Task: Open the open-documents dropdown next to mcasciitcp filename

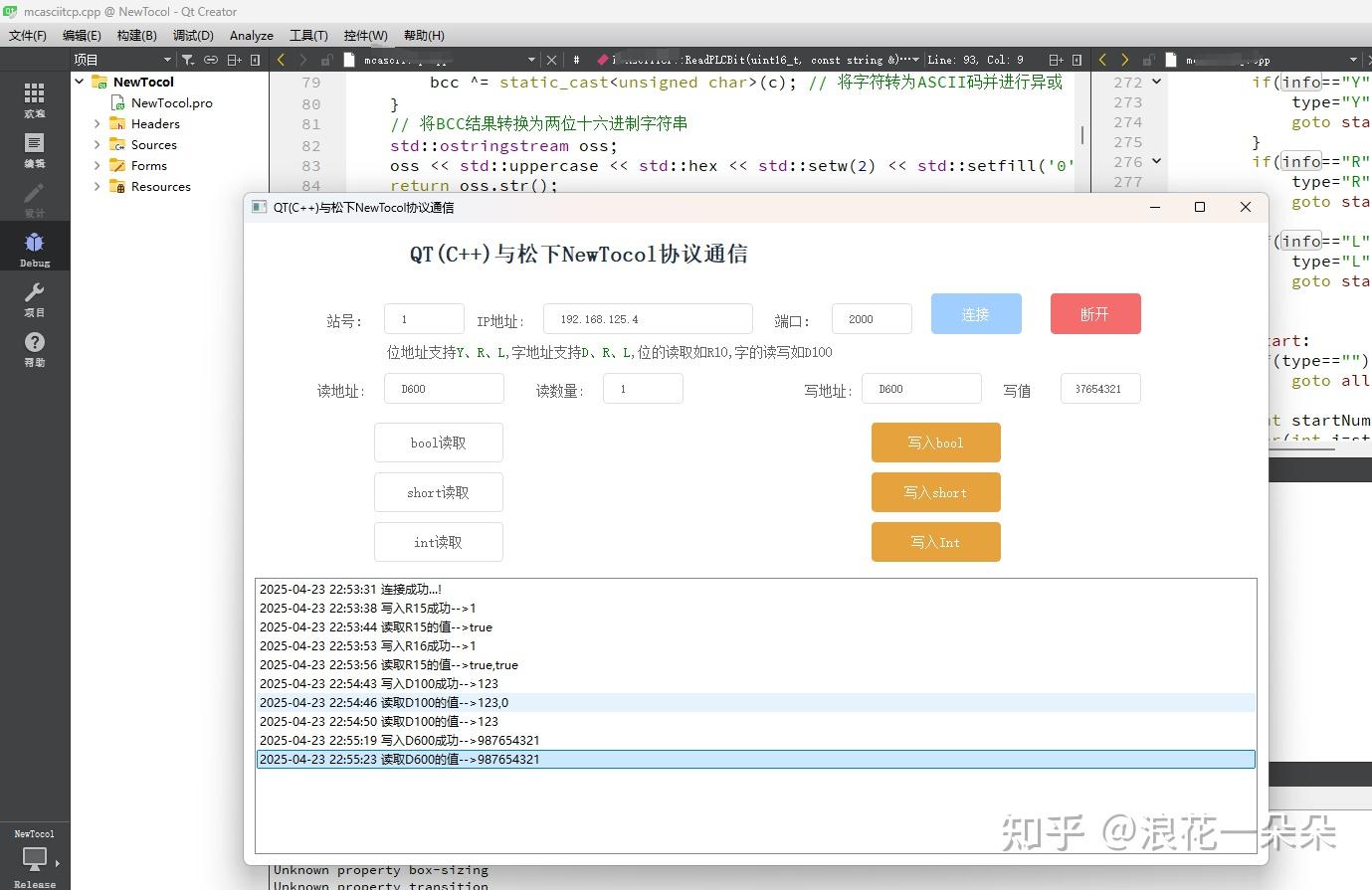Action: (x=534, y=59)
